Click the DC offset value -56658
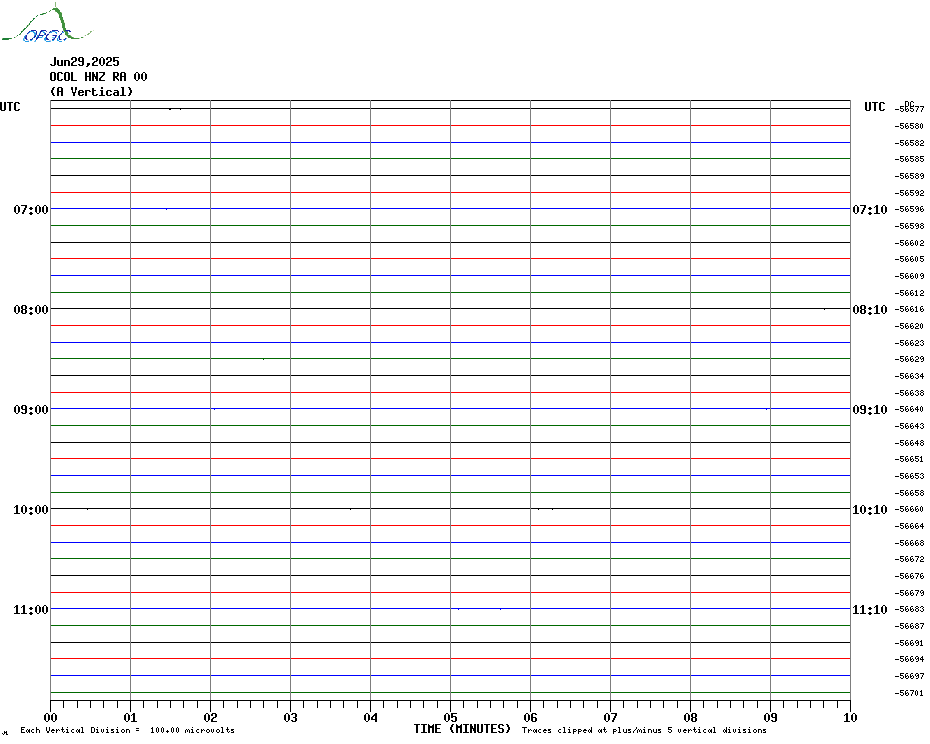The image size is (930, 744). pyautogui.click(x=909, y=494)
